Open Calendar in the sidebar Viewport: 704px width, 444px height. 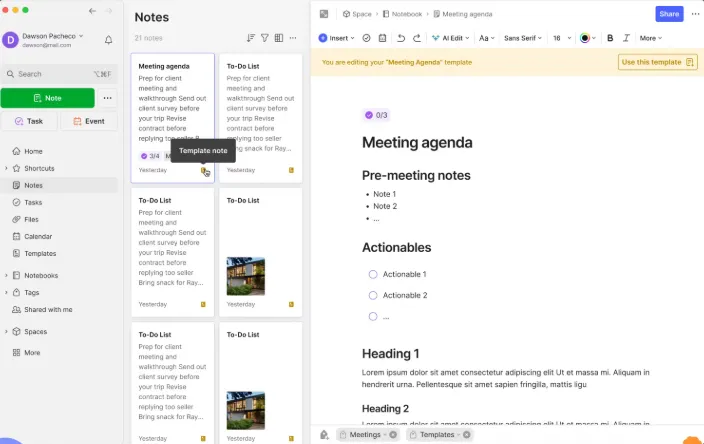click(x=38, y=237)
